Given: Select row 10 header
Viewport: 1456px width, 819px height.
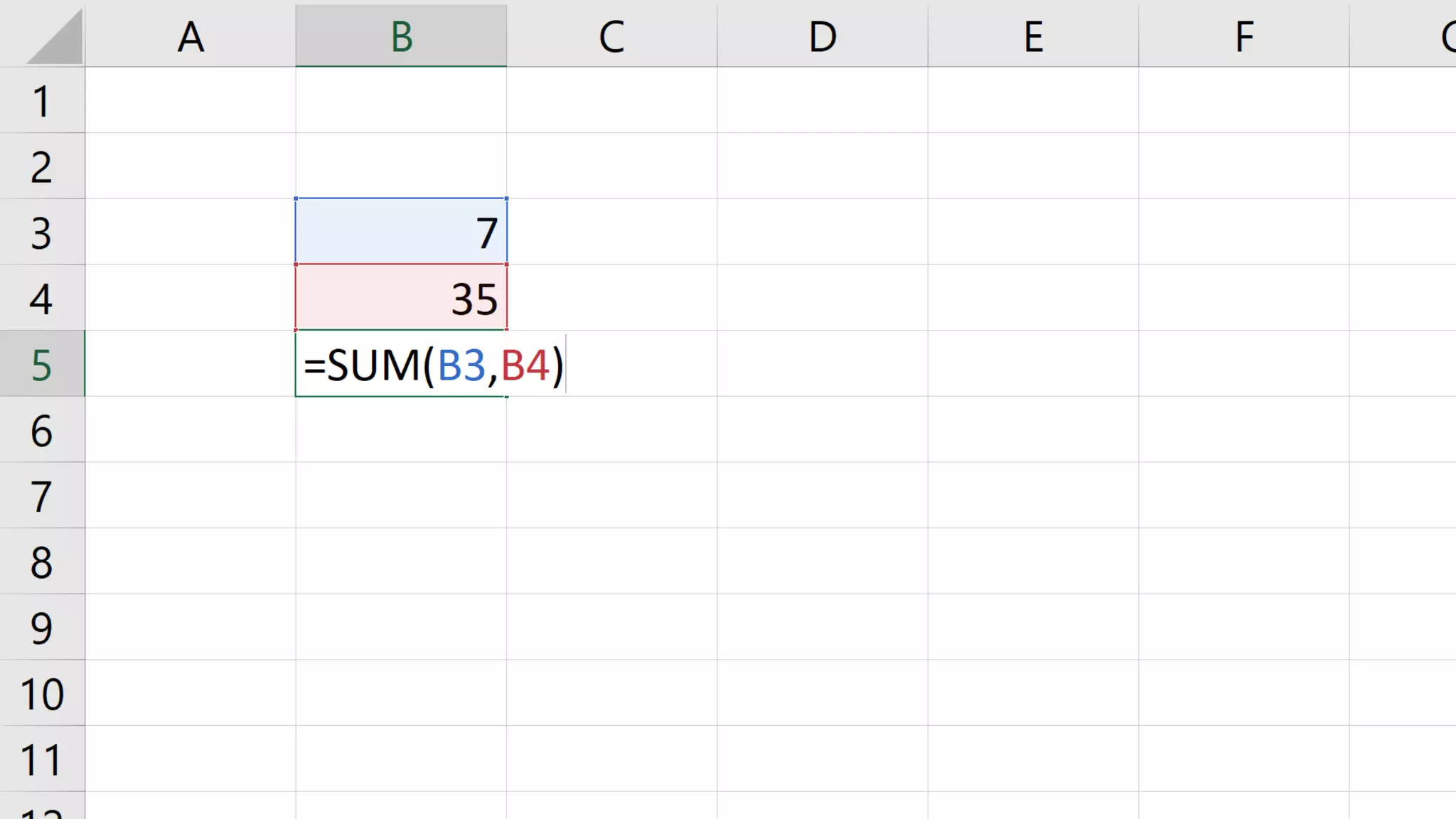Looking at the screenshot, I should pyautogui.click(x=41, y=694).
